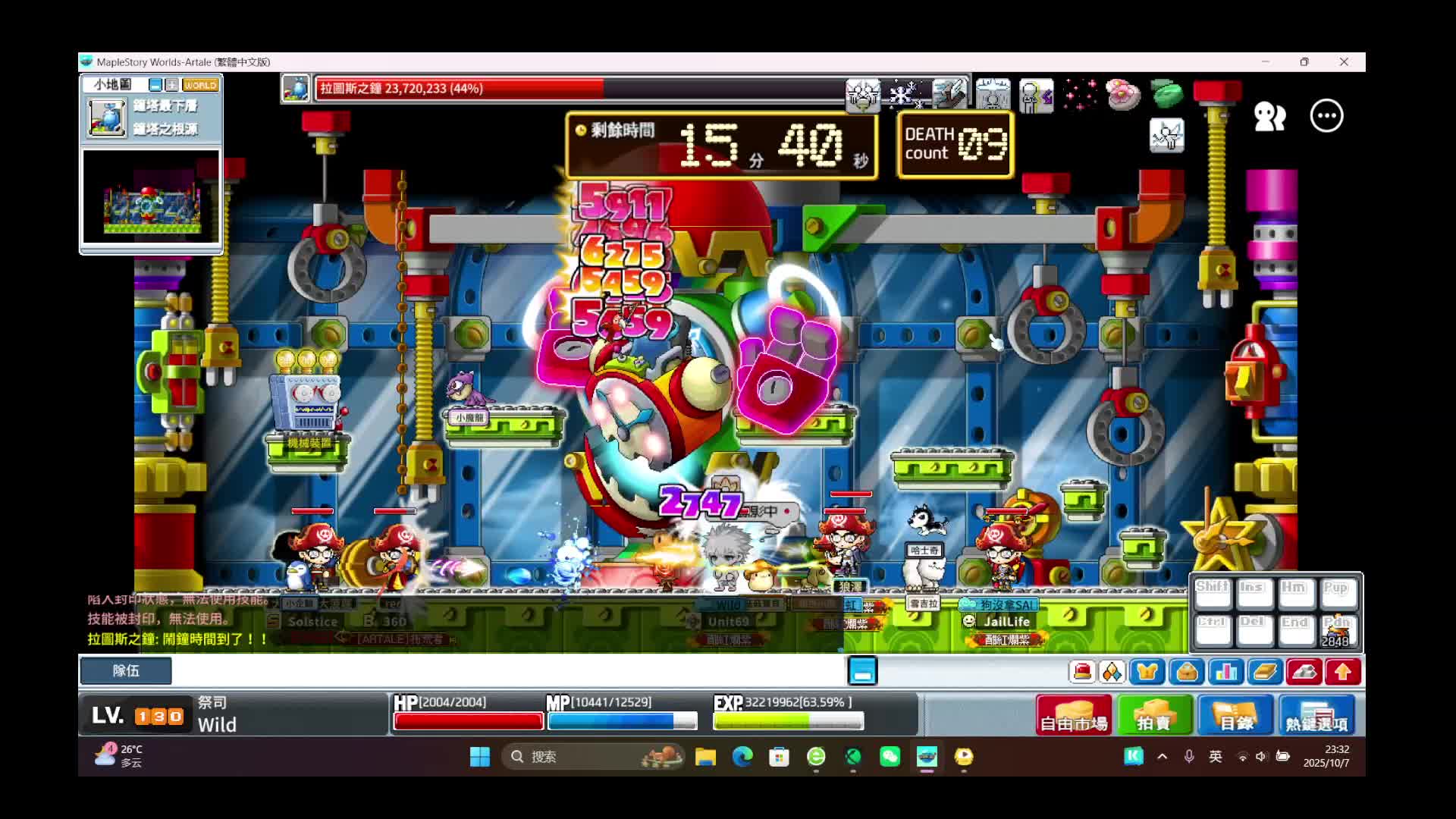Viewport: 1456px width, 819px height.
Task: Open the inventory bag icon
Action: (x=1187, y=672)
